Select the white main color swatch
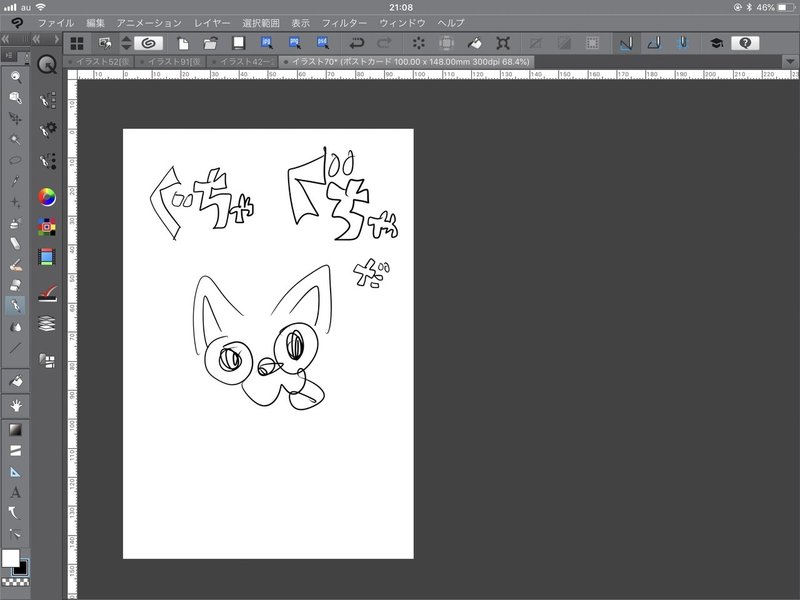The width and height of the screenshot is (800, 600). pyautogui.click(x=10, y=558)
